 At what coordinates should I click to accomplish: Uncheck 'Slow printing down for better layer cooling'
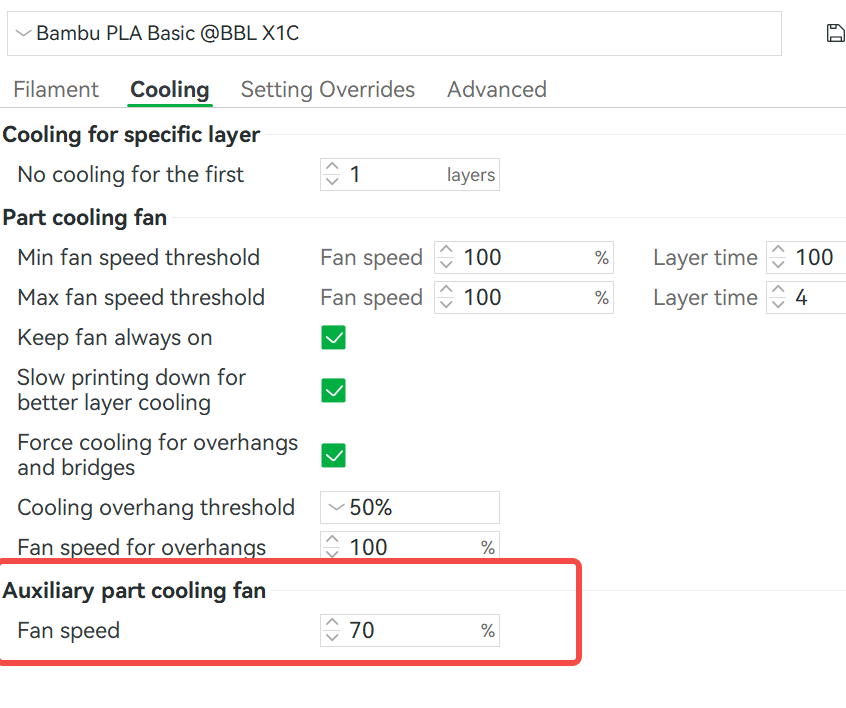(x=333, y=390)
